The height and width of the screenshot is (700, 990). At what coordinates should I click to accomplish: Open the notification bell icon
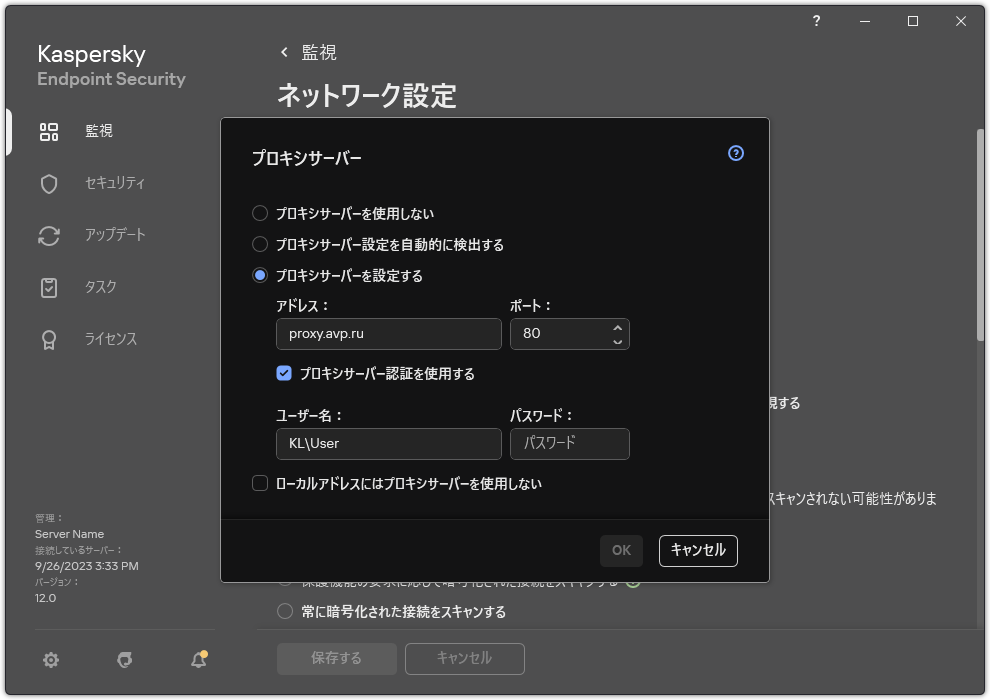coord(197,660)
